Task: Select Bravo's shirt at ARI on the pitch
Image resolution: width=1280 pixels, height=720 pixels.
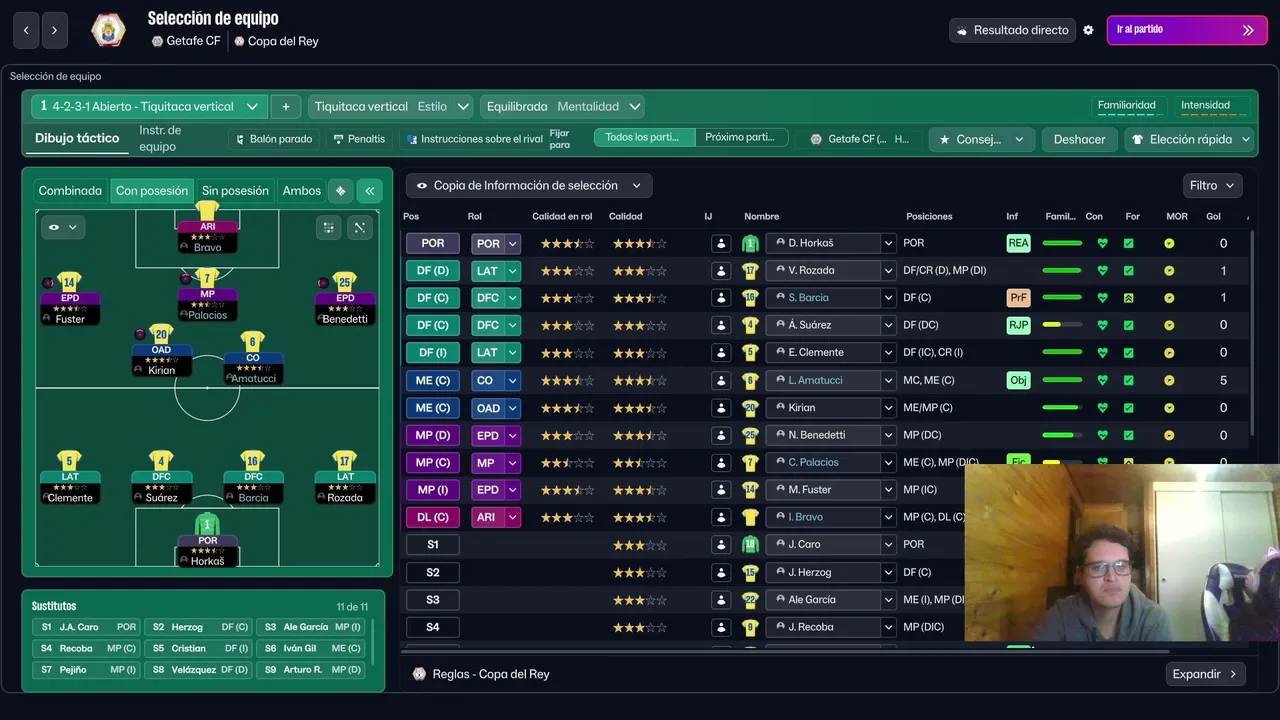Action: click(x=207, y=211)
